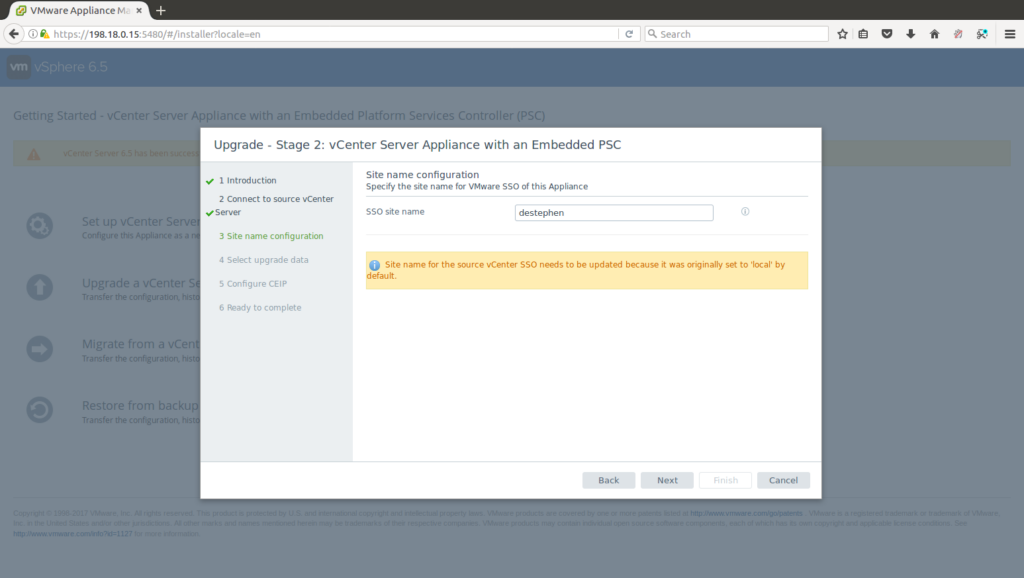Click the Set up vCenter gear icon
The height and width of the screenshot is (578, 1024).
(40, 226)
